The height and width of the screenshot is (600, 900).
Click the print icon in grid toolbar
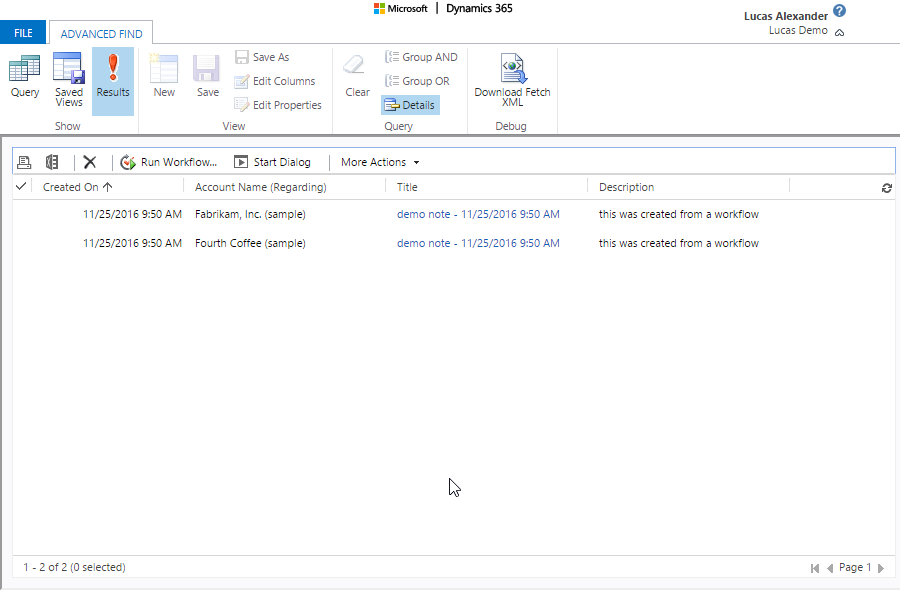click(24, 162)
